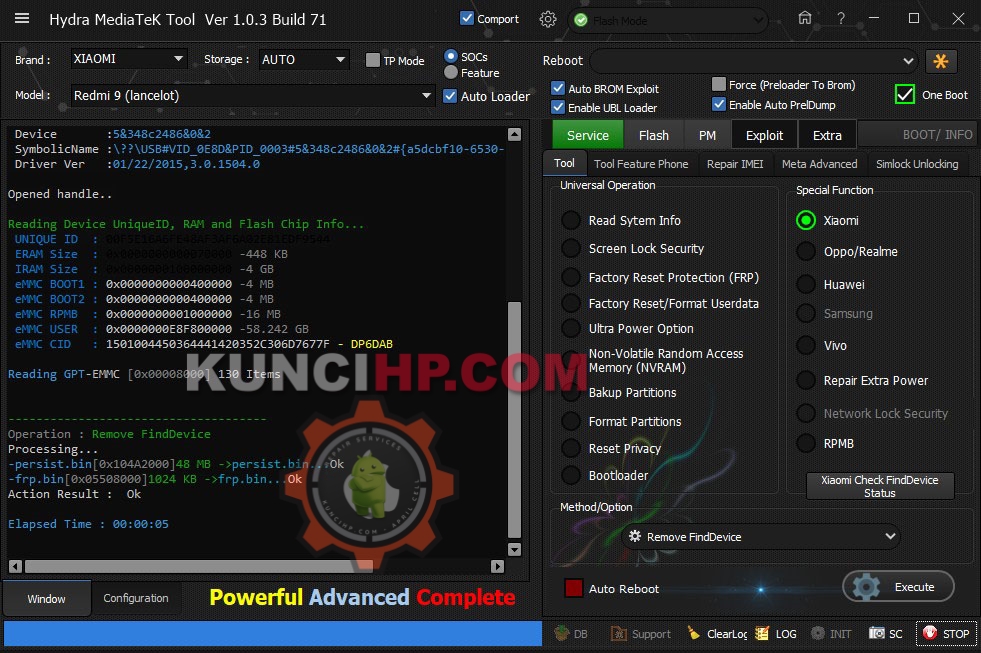Screen dimensions: 981x653
Task: Click the STOP button
Action: [946, 634]
